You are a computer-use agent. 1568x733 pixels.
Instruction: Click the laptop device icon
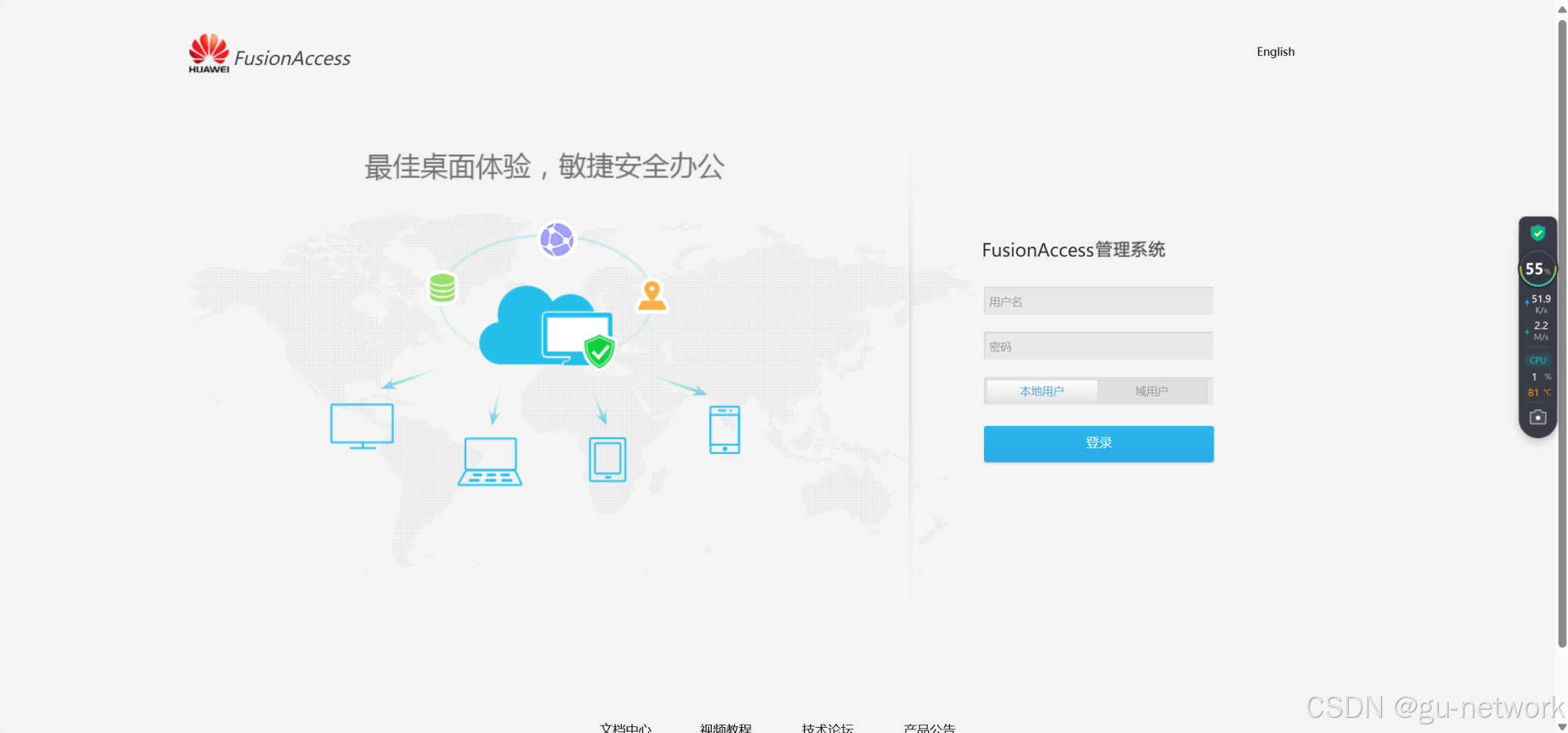pos(490,461)
